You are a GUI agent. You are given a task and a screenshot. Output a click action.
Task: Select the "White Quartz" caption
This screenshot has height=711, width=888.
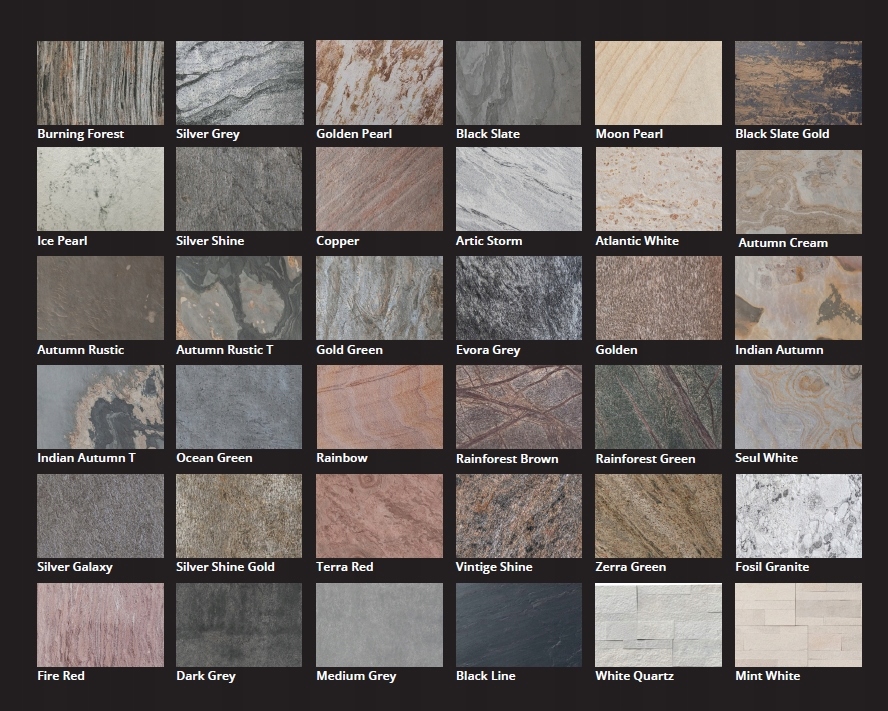pyautogui.click(x=635, y=676)
